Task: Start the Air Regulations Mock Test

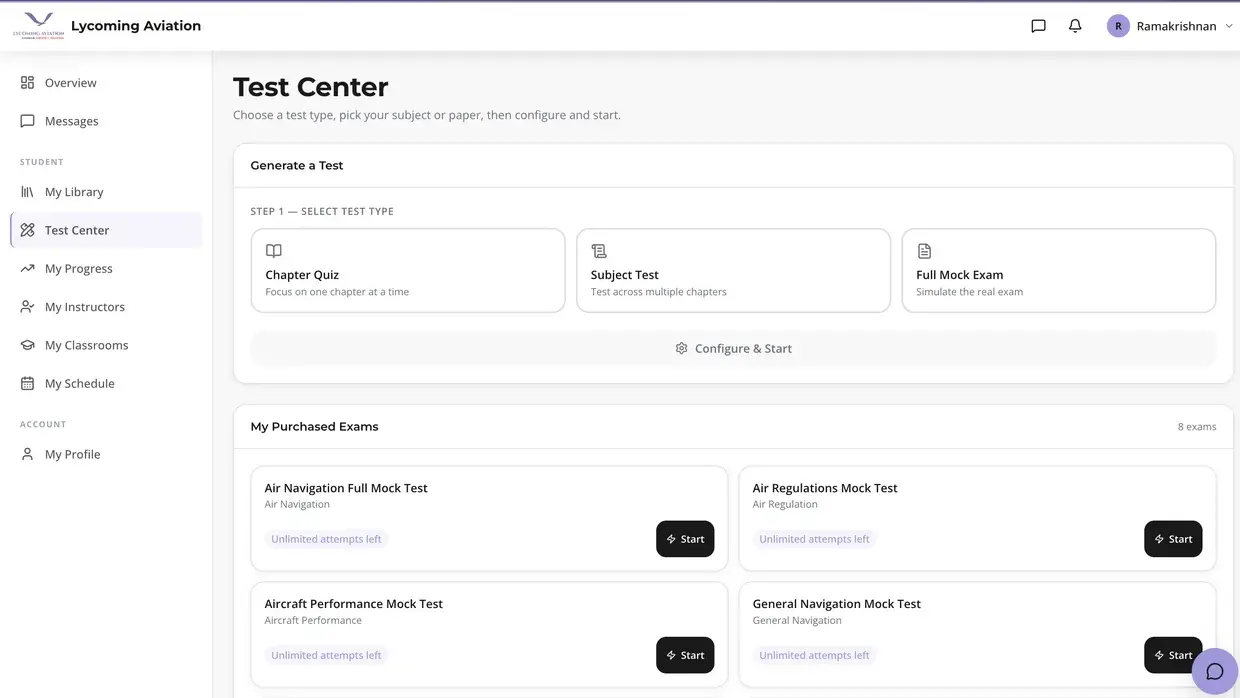Action: pos(1173,539)
